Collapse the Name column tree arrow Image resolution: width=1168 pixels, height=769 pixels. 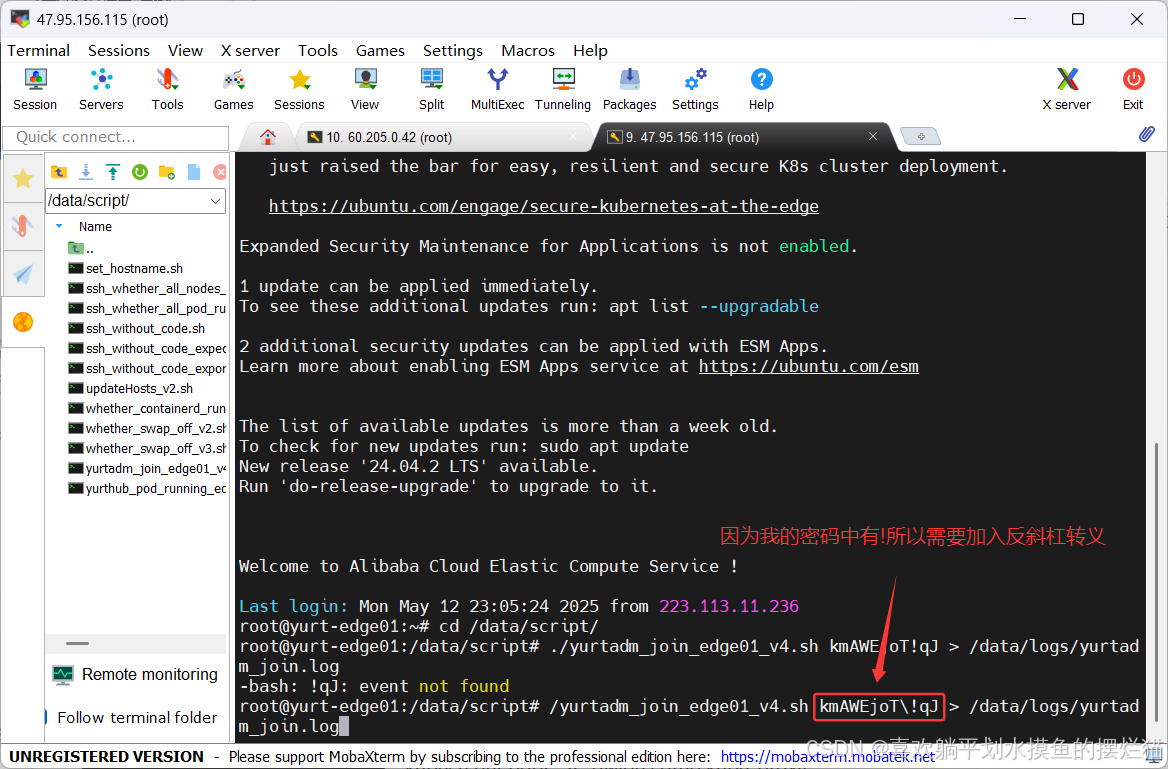tap(59, 226)
